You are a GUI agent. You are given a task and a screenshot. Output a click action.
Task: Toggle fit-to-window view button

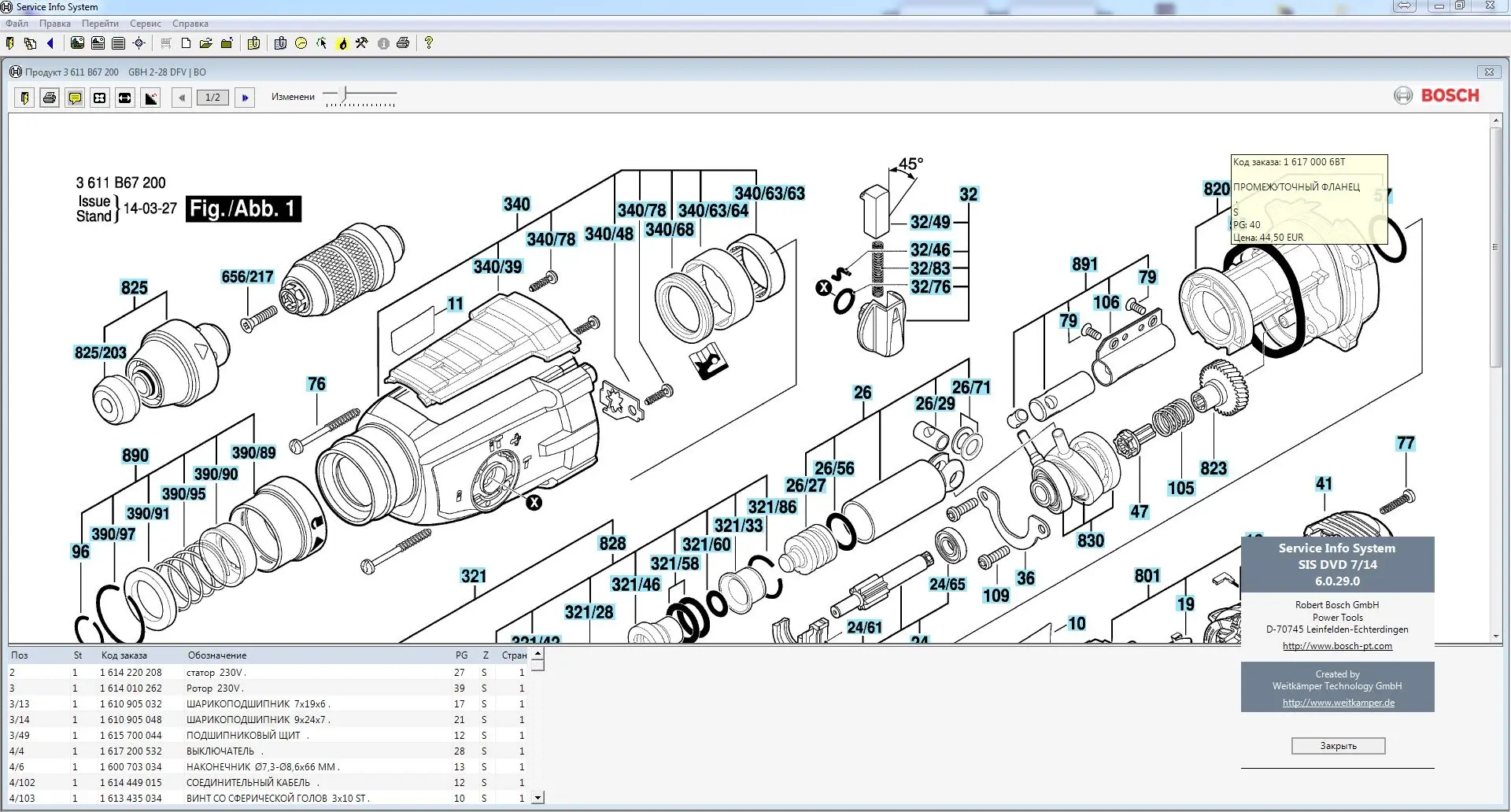coord(100,98)
